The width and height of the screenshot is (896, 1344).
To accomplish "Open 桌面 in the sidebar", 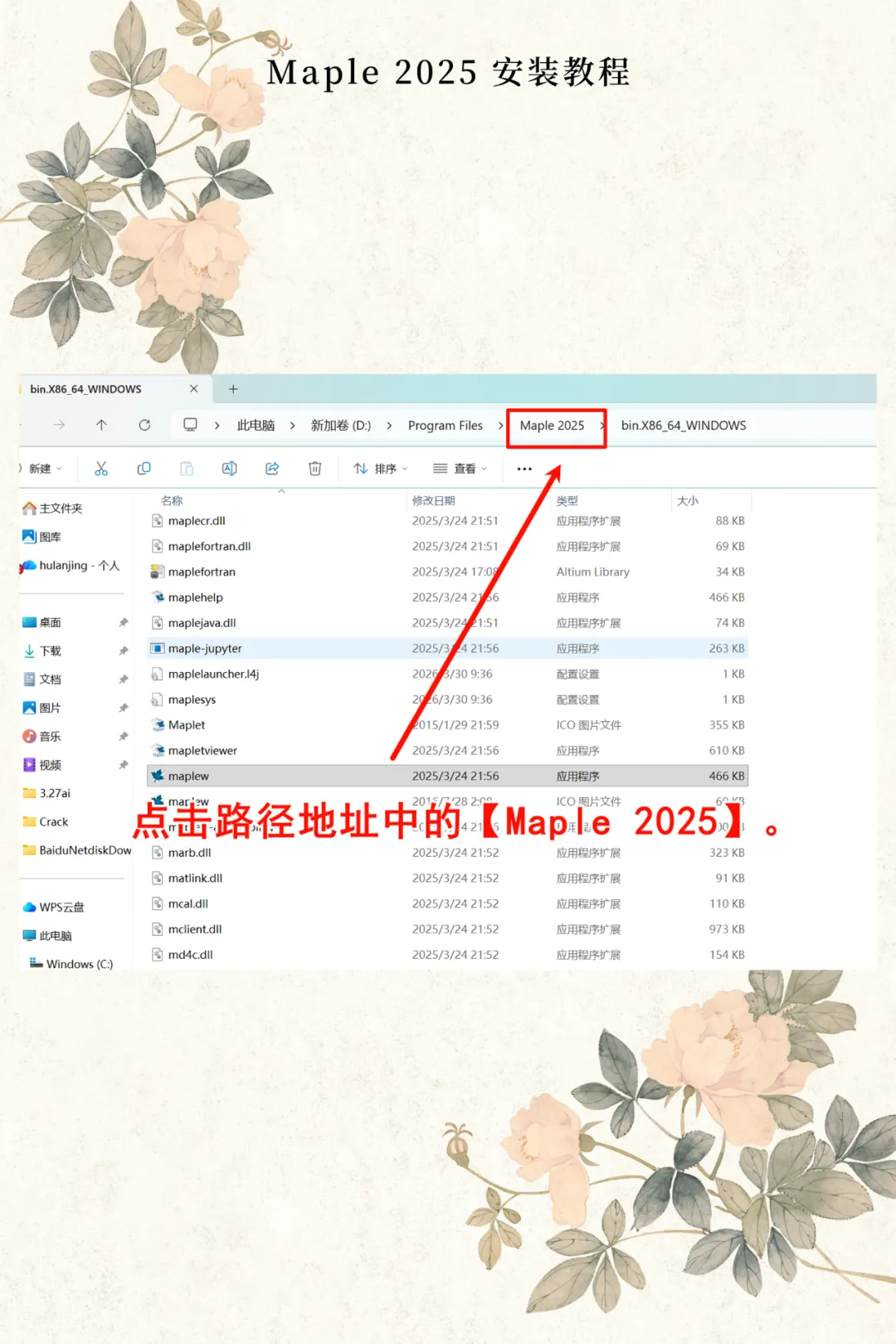I will point(41,622).
